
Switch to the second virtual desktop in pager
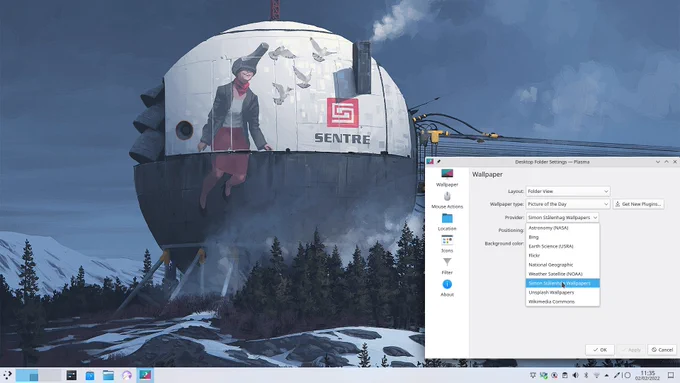50,375
